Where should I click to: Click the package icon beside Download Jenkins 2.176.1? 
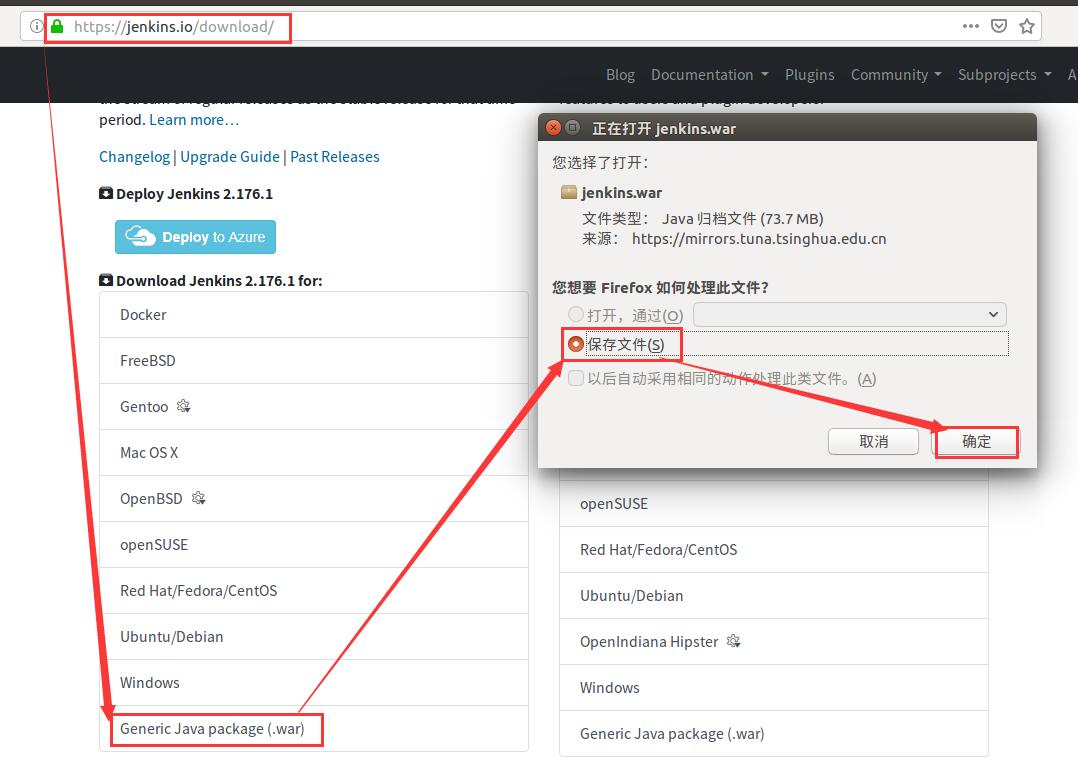106,280
